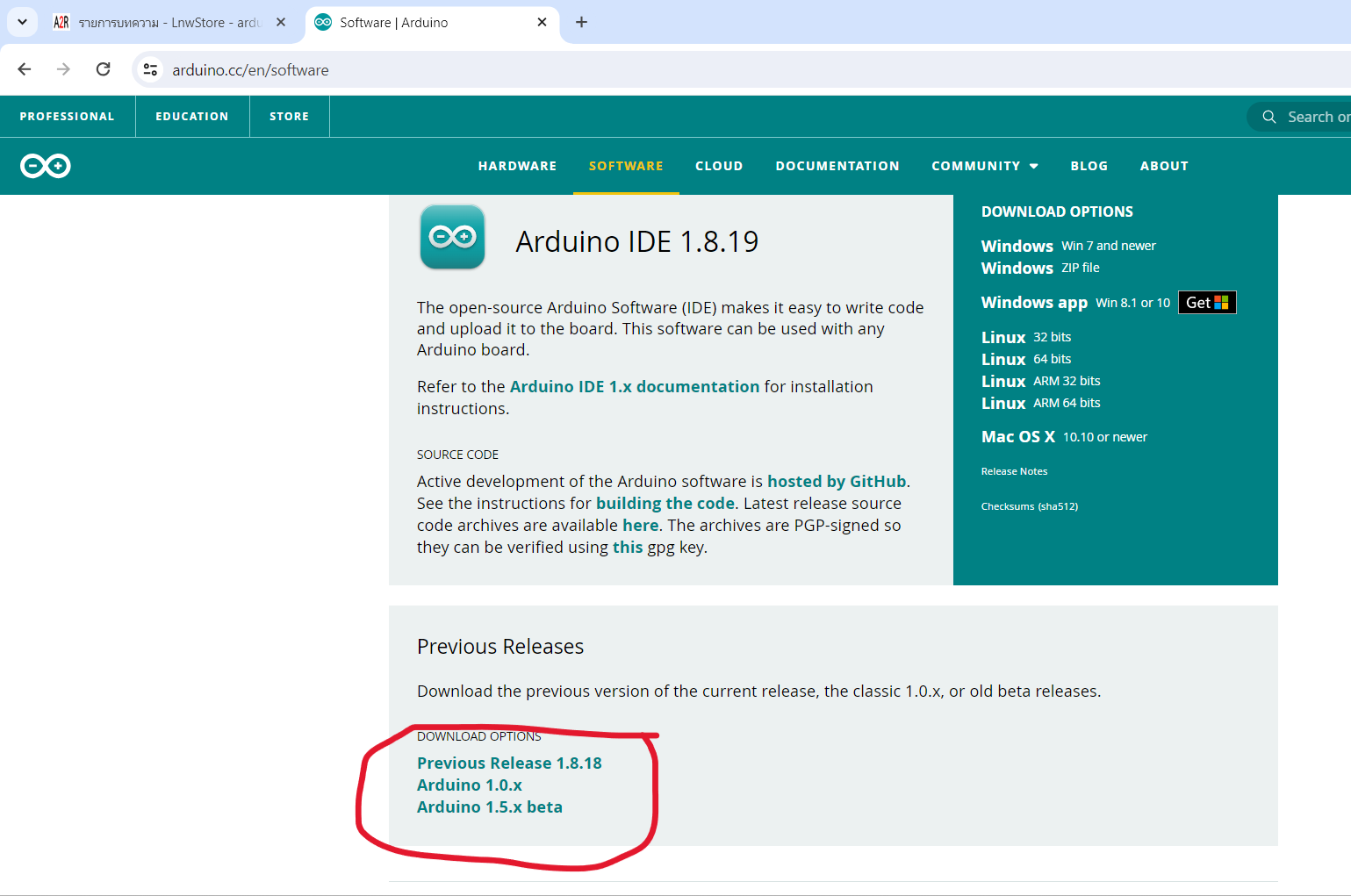Viewport: 1351px width, 896px height.
Task: Open a new browser tab
Action: (581, 22)
